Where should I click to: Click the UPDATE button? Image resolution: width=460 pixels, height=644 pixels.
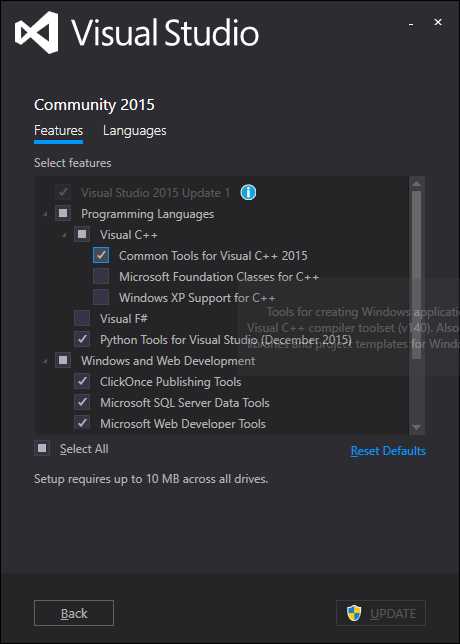click(x=381, y=613)
